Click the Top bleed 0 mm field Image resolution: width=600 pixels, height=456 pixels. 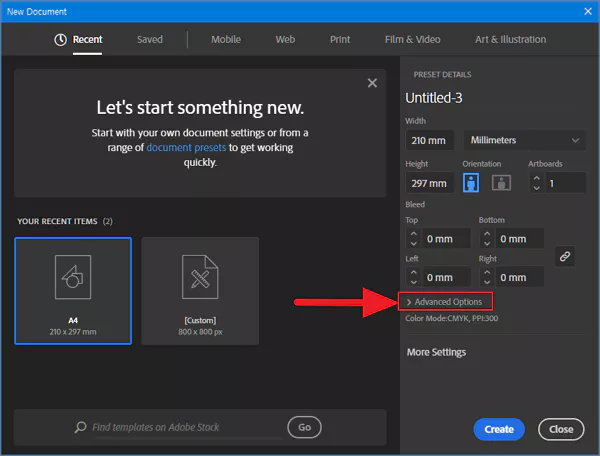(446, 239)
